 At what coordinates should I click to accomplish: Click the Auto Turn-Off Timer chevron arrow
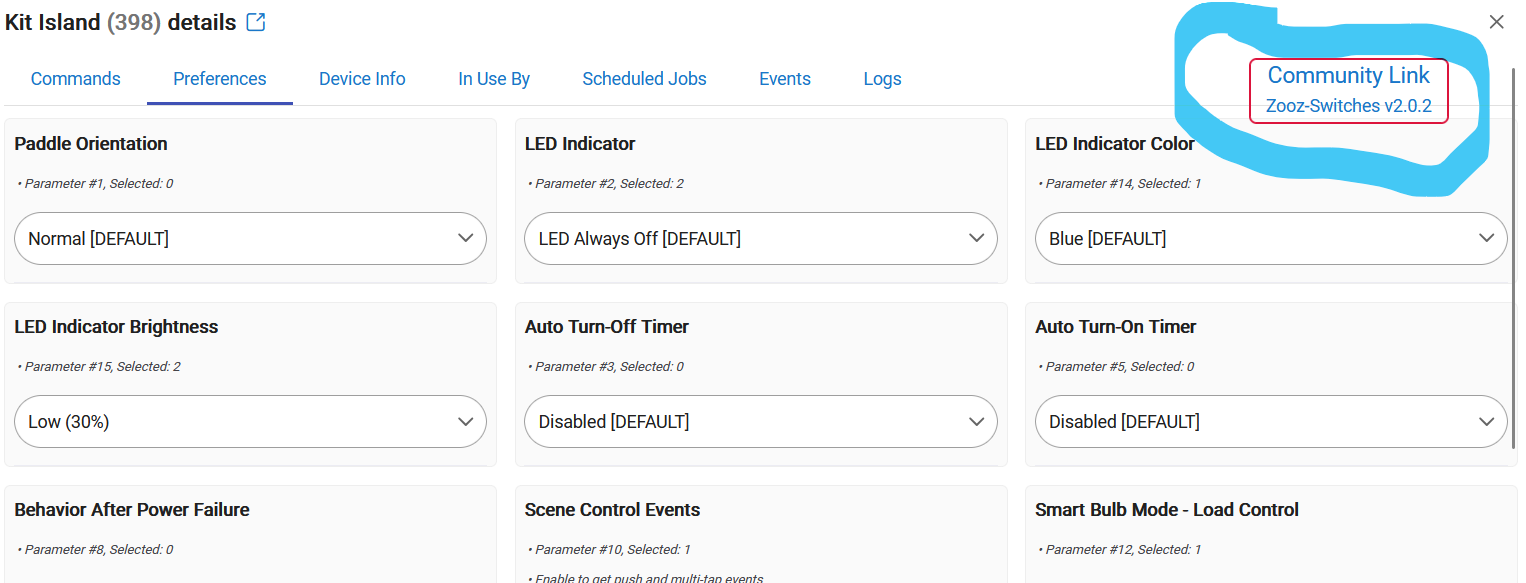click(977, 421)
